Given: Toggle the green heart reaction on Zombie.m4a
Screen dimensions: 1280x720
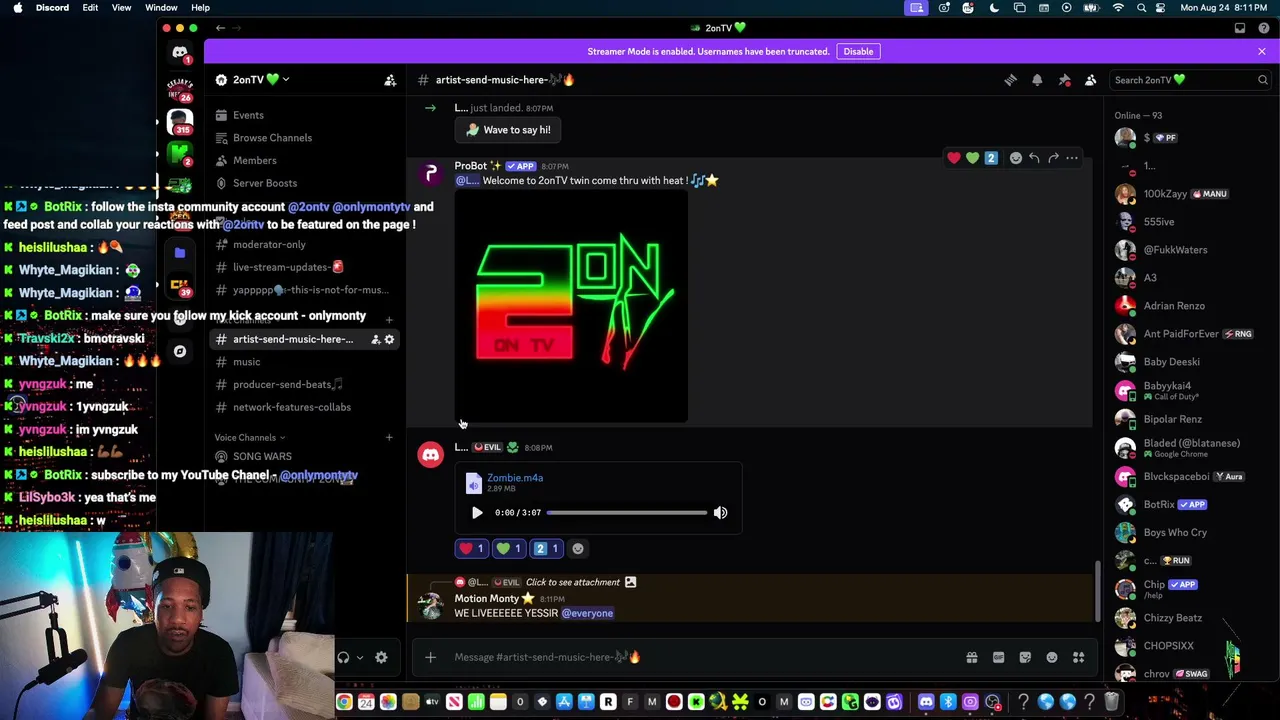Looking at the screenshot, I should [509, 548].
